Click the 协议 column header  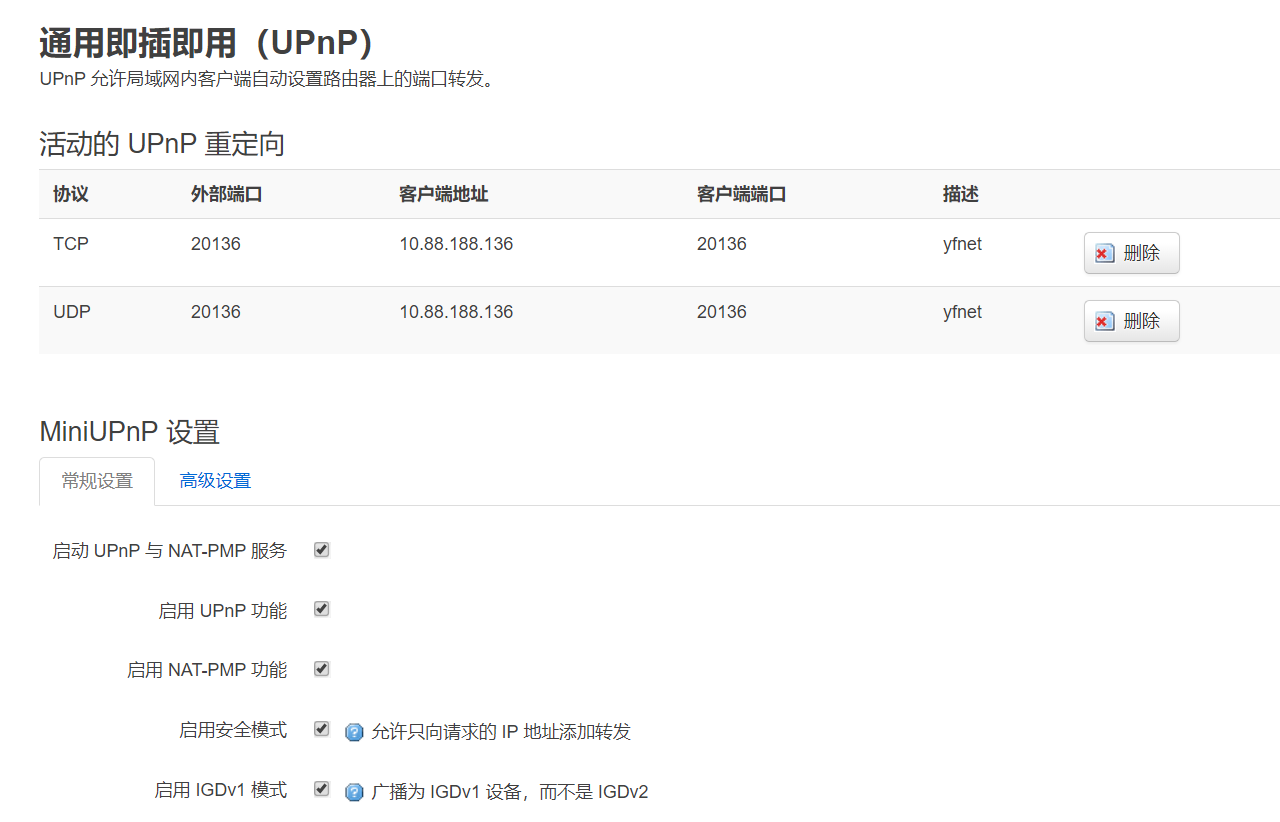tap(70, 194)
